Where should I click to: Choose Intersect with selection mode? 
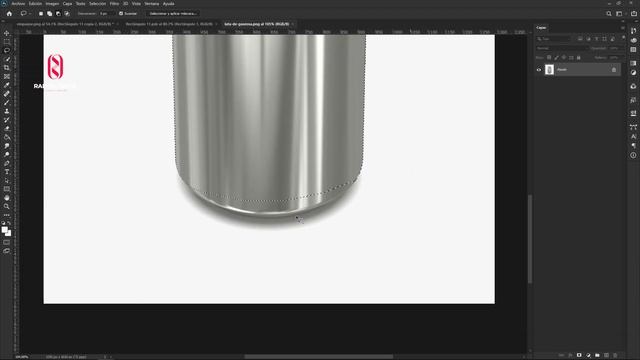(x=67, y=13)
